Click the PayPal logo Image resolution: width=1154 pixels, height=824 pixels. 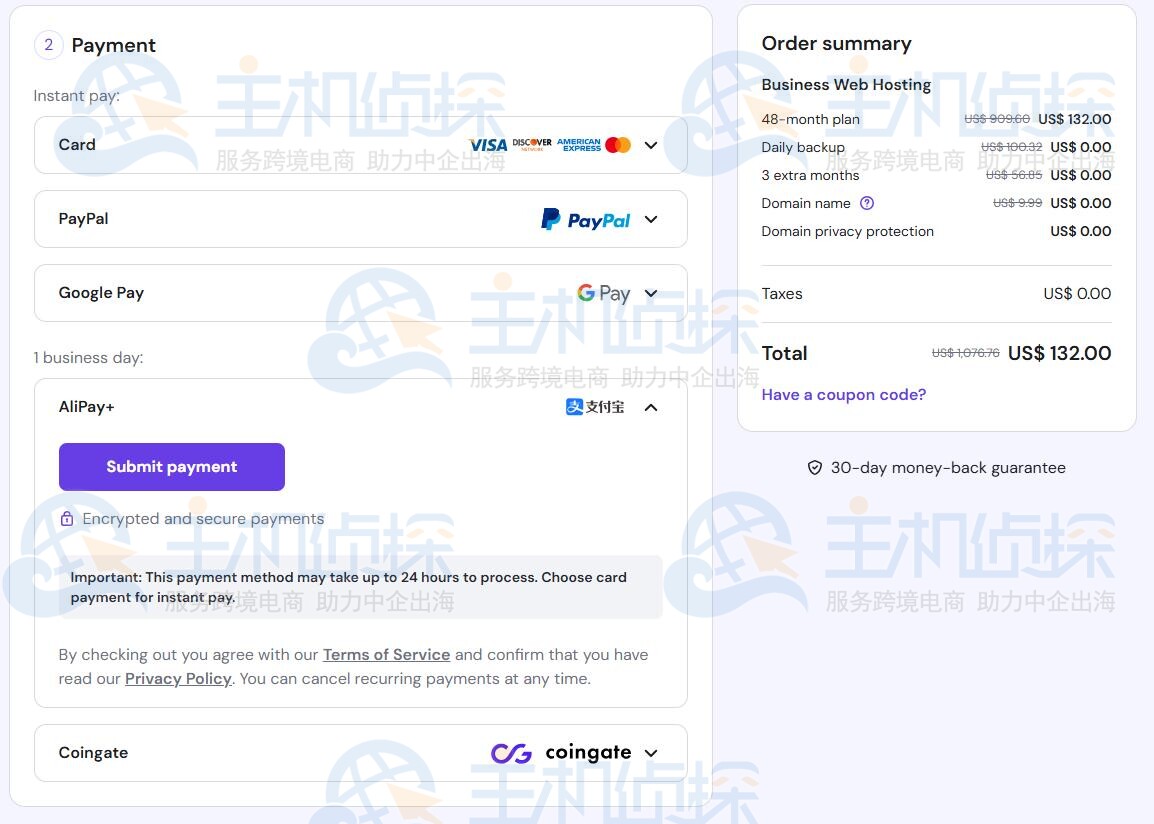(585, 218)
